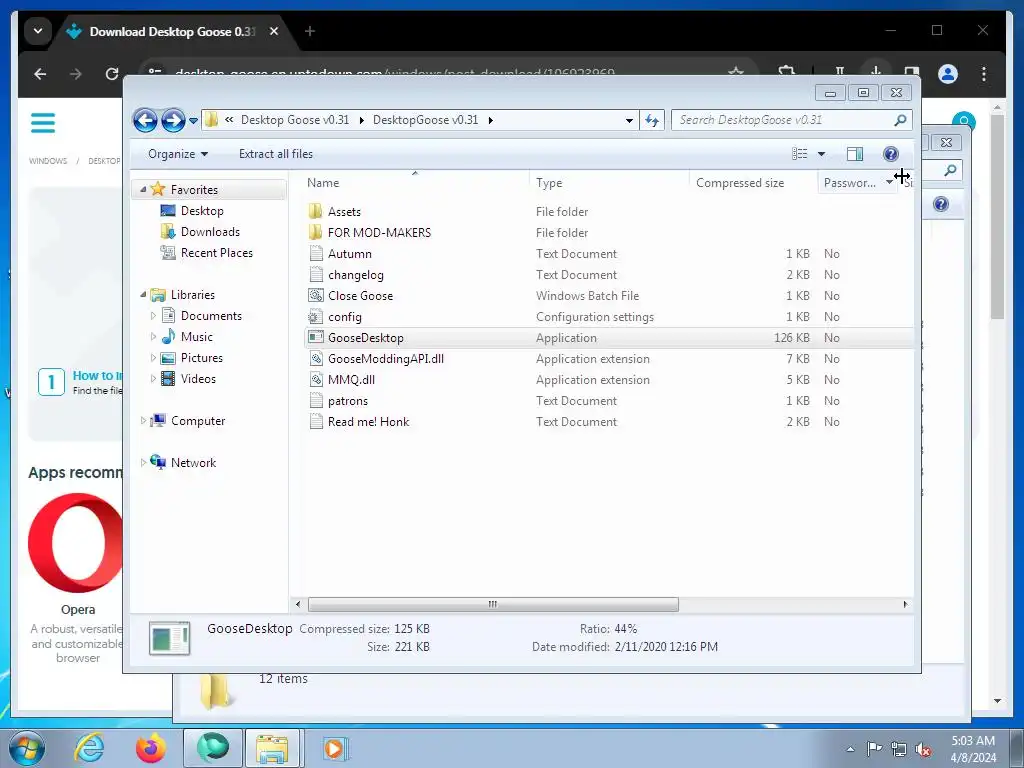This screenshot has width=1024, height=768.
Task: Reload the browser page
Action: click(x=112, y=74)
